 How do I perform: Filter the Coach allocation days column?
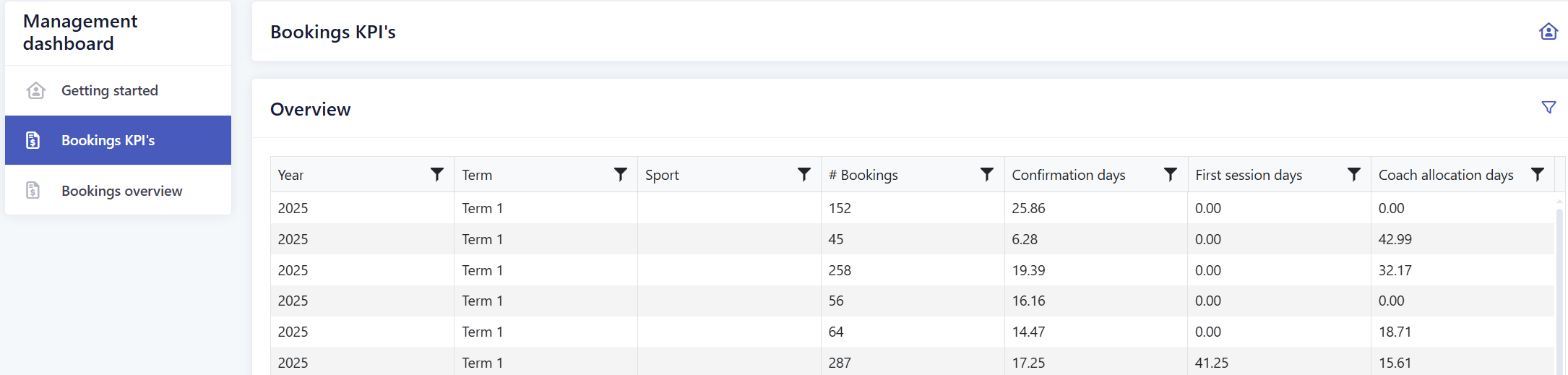click(1538, 174)
